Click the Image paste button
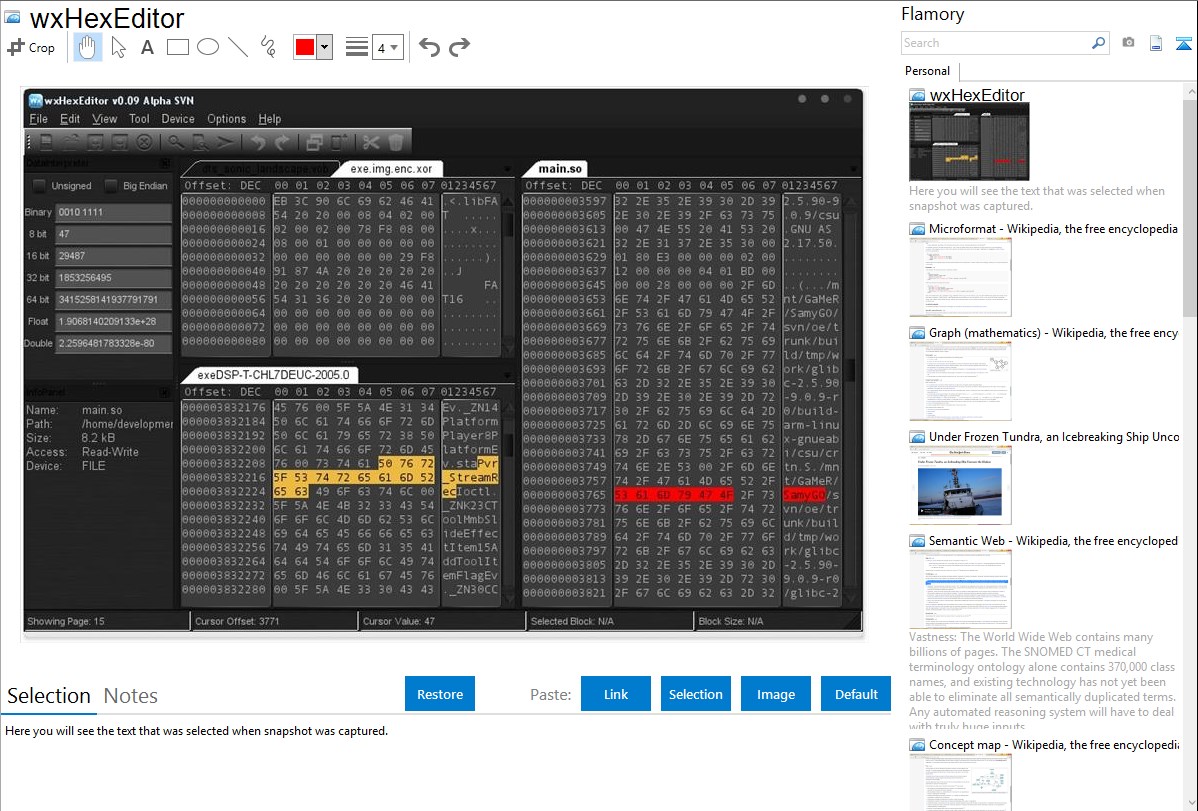The height and width of the screenshot is (811, 1198). (x=776, y=694)
